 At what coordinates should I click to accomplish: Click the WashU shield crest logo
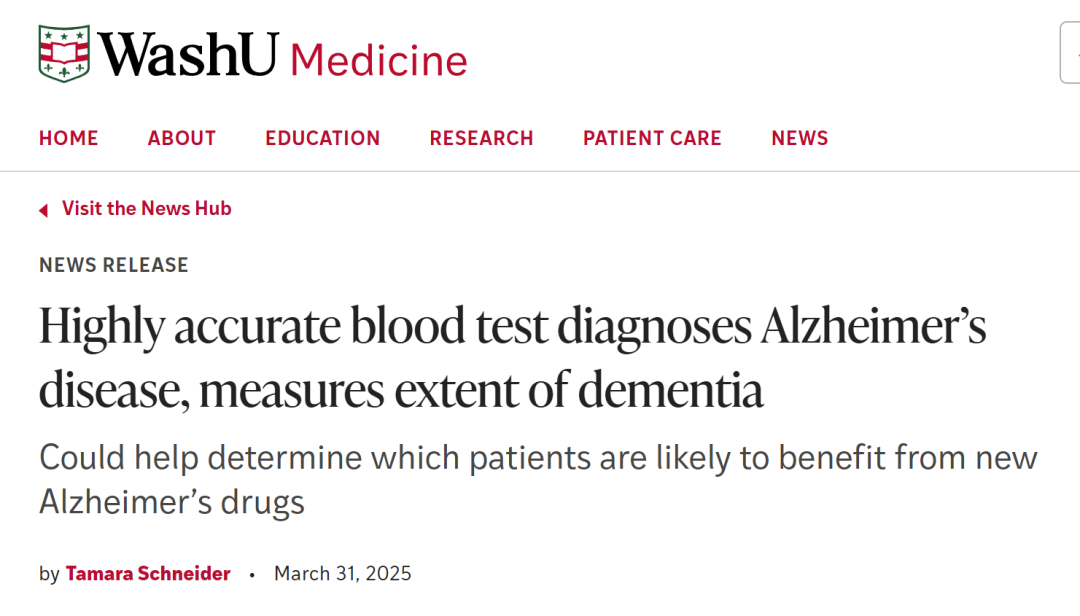64,54
